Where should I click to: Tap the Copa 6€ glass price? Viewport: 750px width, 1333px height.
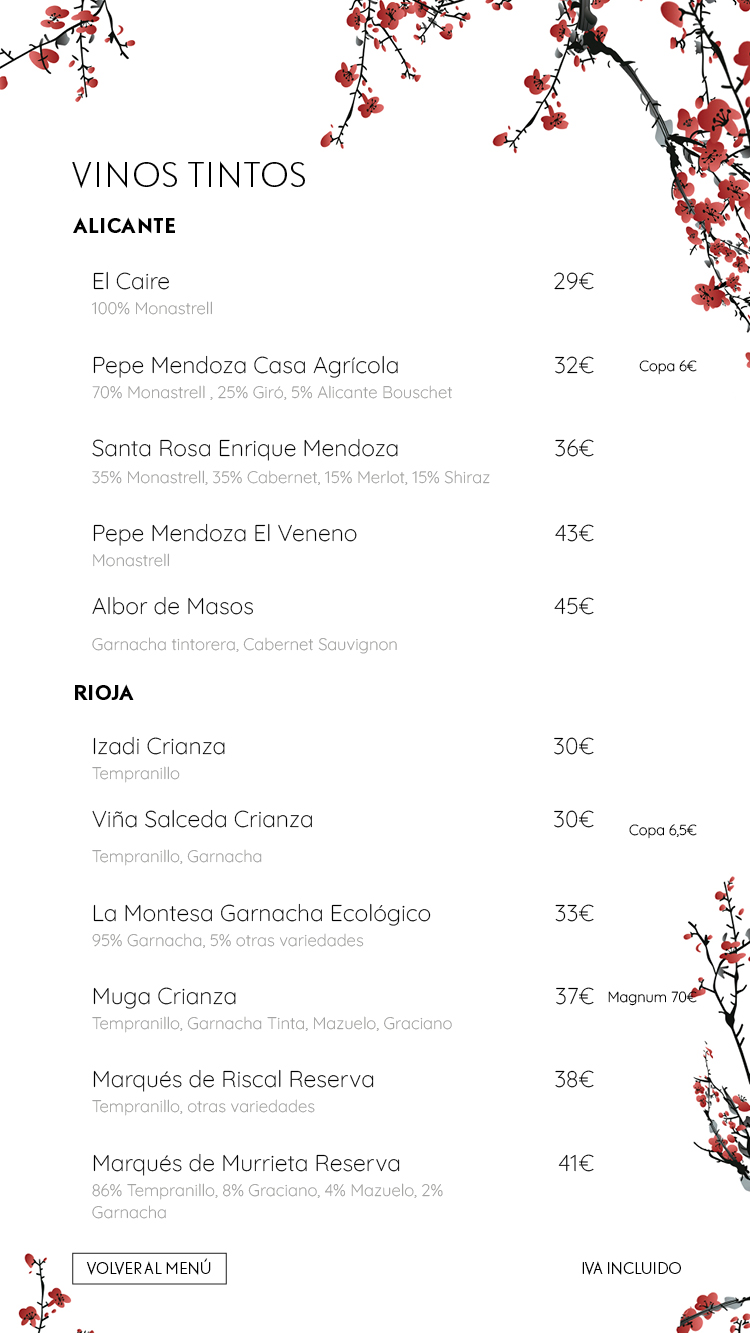(x=667, y=367)
